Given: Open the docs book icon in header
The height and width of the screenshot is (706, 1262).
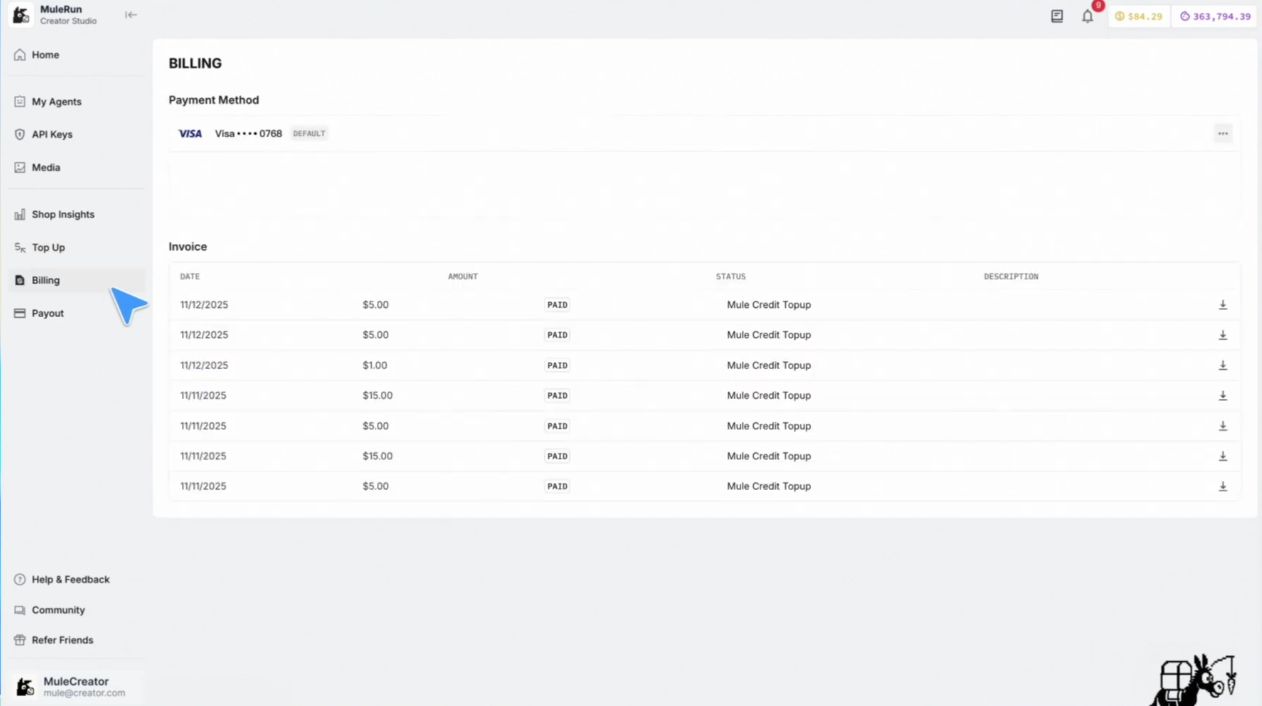Looking at the screenshot, I should tap(1057, 16).
